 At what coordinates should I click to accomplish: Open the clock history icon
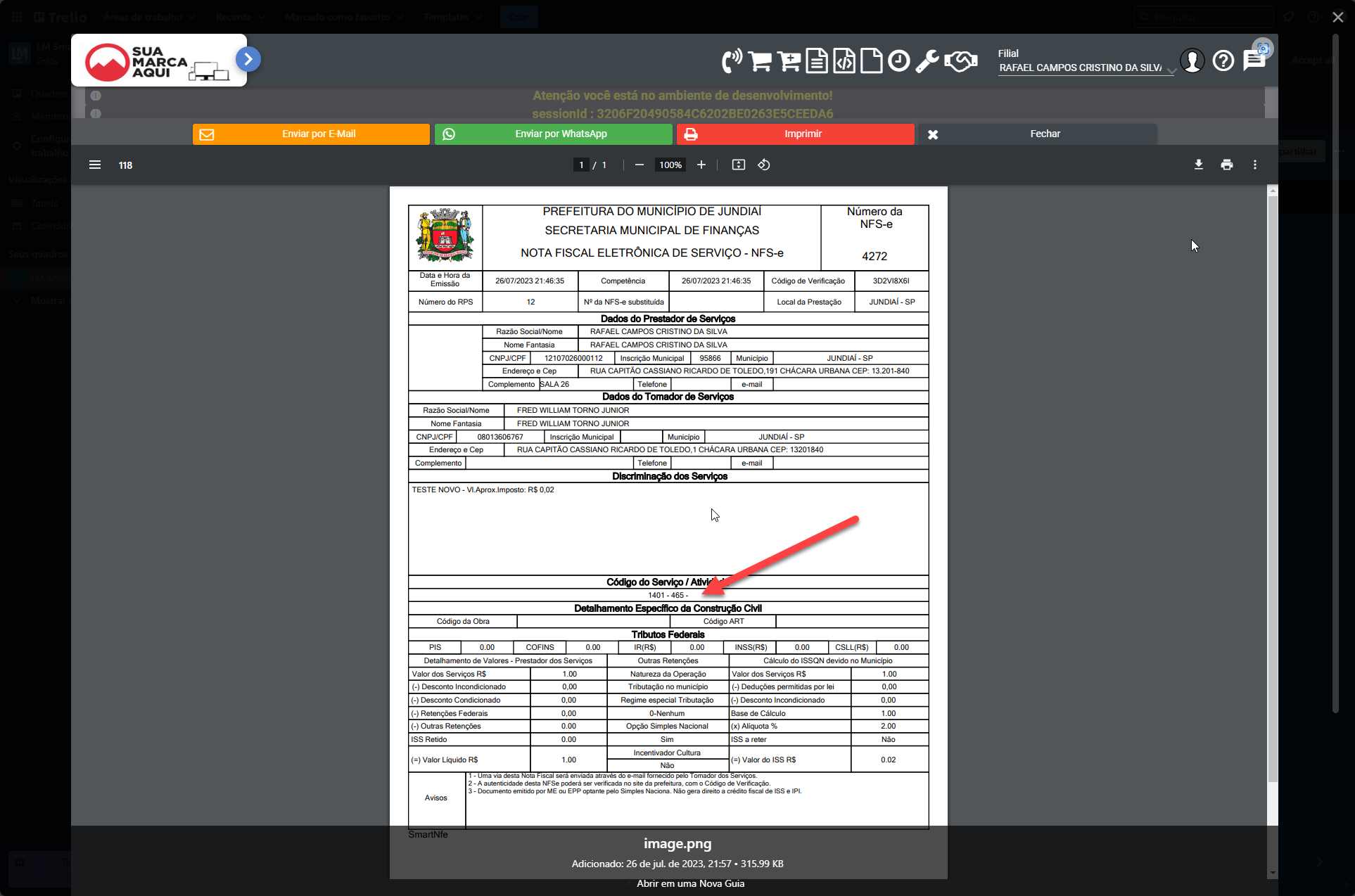point(898,61)
